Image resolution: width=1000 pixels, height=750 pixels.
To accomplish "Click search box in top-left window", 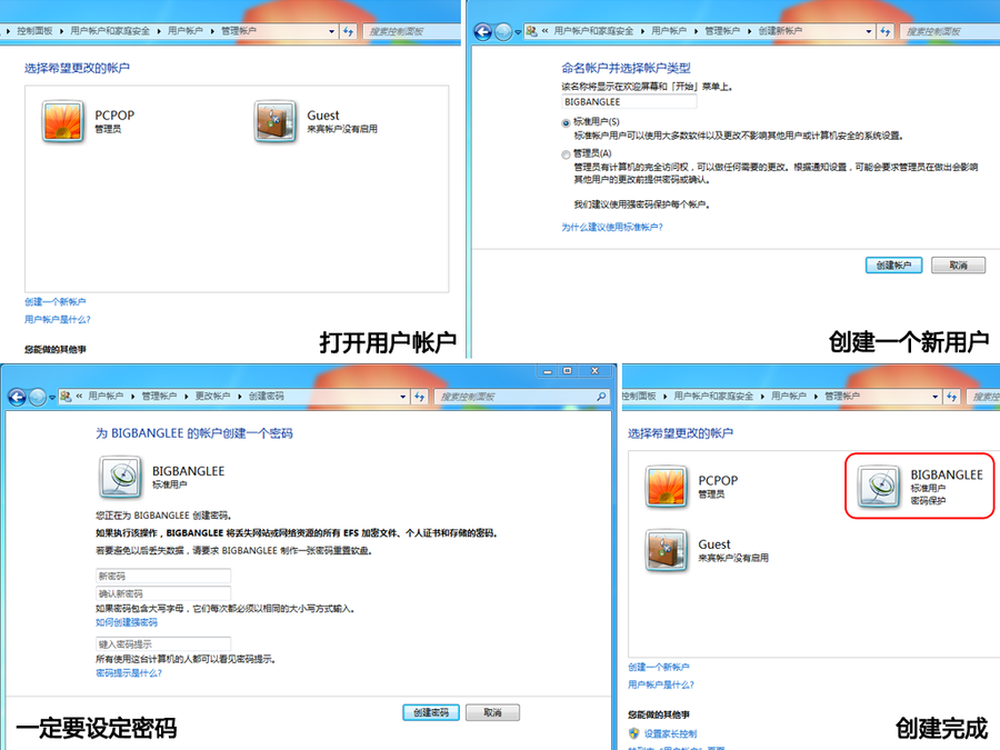I will coord(412,31).
